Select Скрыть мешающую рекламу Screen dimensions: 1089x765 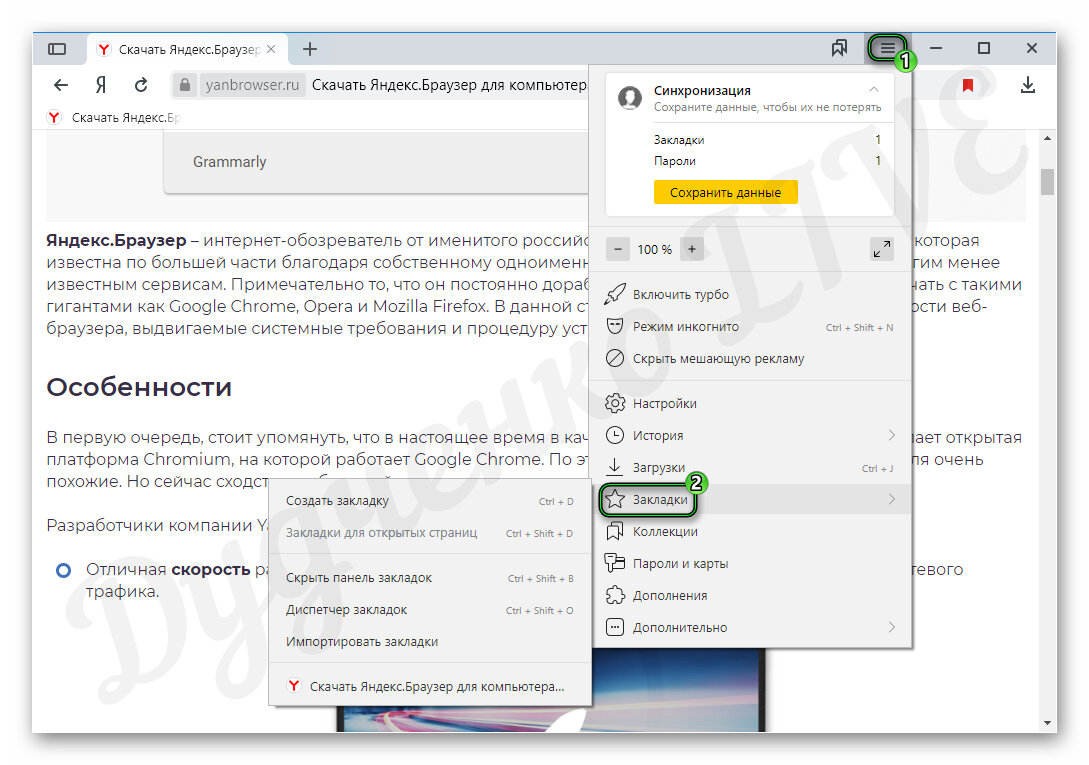[749, 359]
